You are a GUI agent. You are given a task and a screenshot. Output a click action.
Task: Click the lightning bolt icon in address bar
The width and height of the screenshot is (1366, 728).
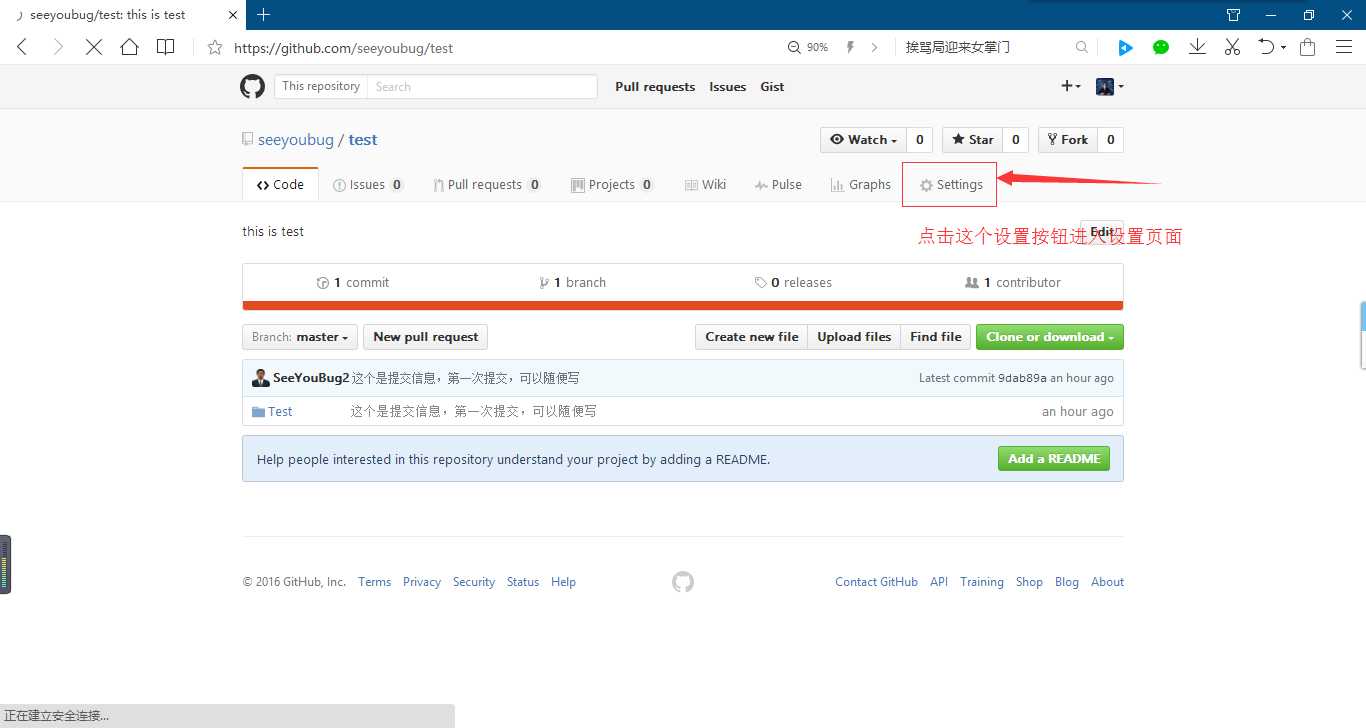click(851, 47)
